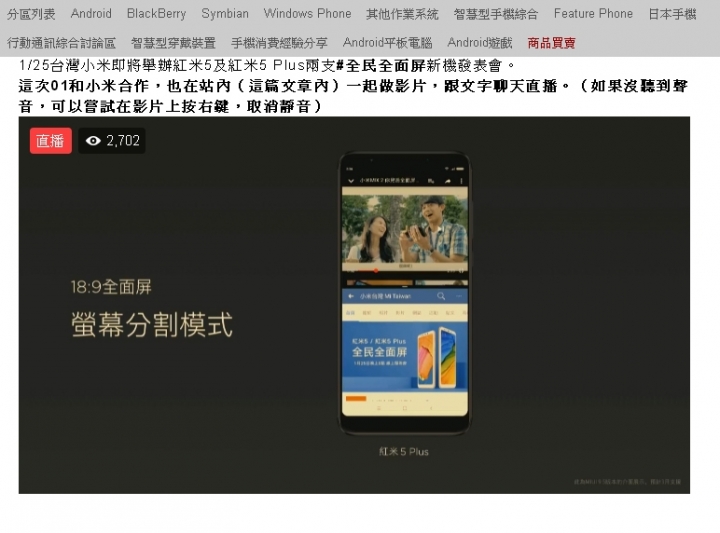Open the Android平板電腦 section

tap(388, 43)
